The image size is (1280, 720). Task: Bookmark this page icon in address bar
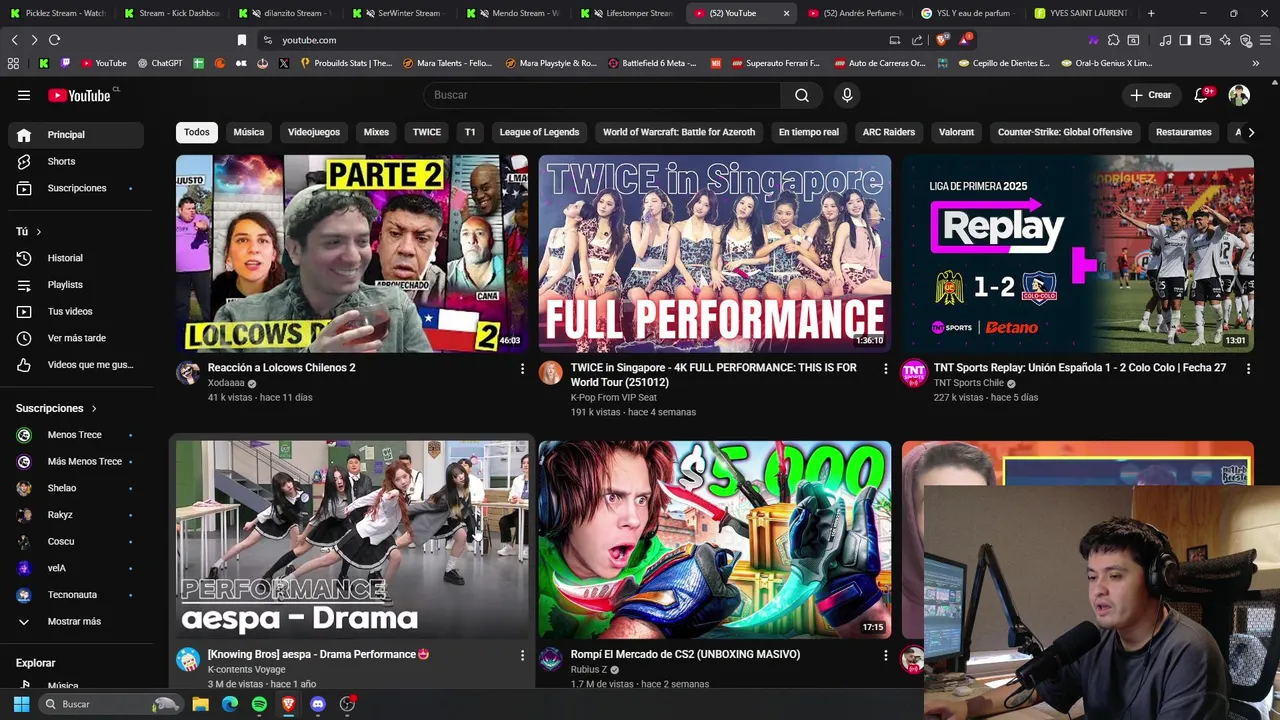[x=241, y=40]
